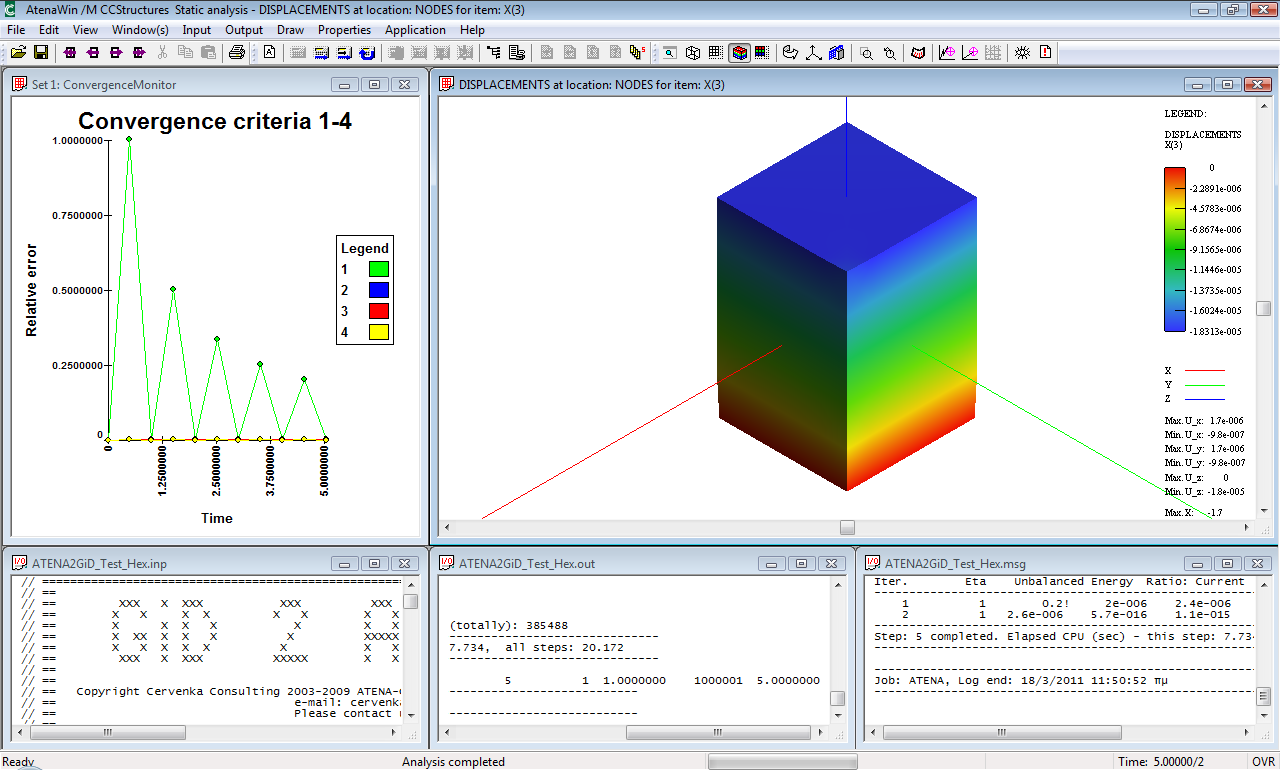
Task: Click yellow swatch for legend item 4
Action: (378, 332)
